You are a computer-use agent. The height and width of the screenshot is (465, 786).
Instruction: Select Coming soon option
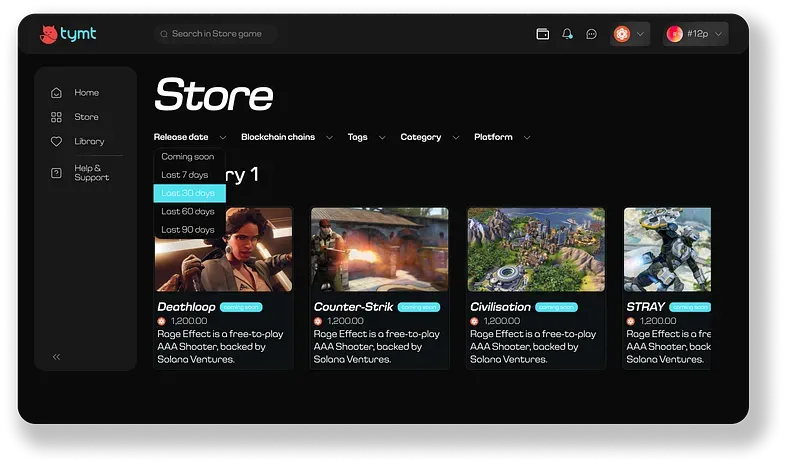click(189, 156)
